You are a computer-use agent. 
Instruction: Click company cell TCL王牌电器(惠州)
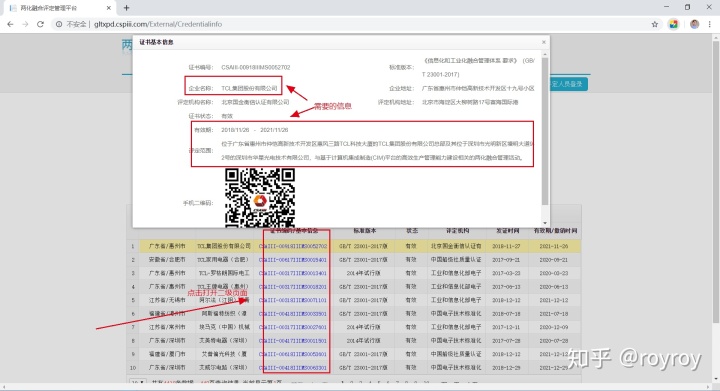pos(224,287)
